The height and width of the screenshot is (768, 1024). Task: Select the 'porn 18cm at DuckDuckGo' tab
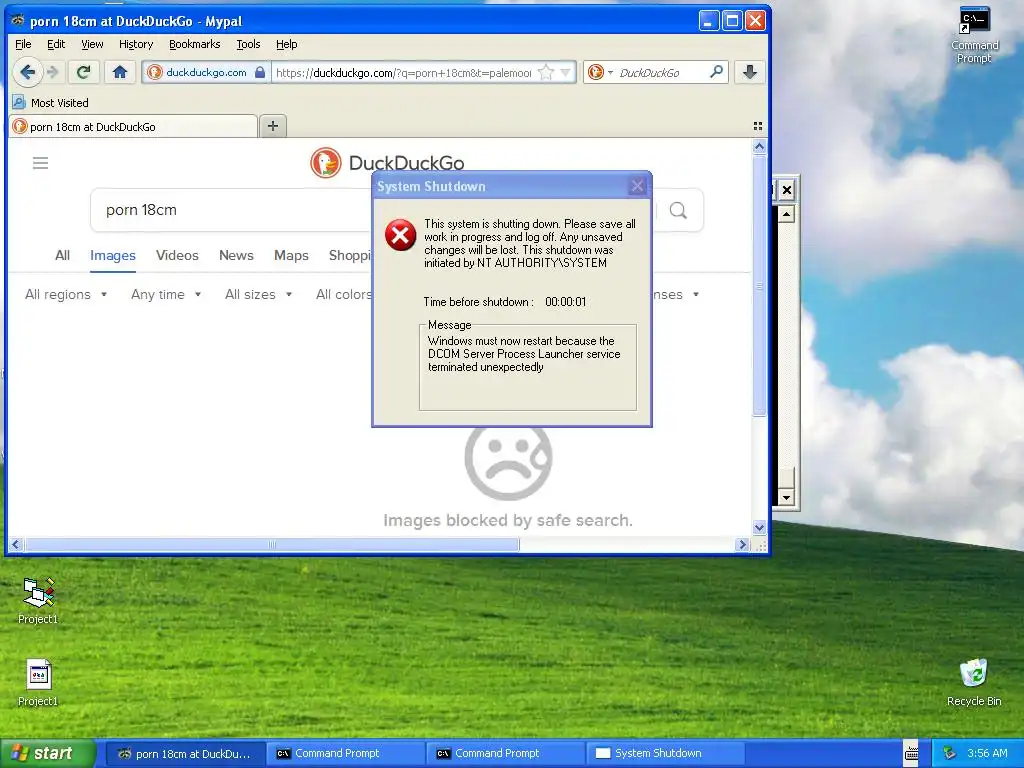click(133, 127)
